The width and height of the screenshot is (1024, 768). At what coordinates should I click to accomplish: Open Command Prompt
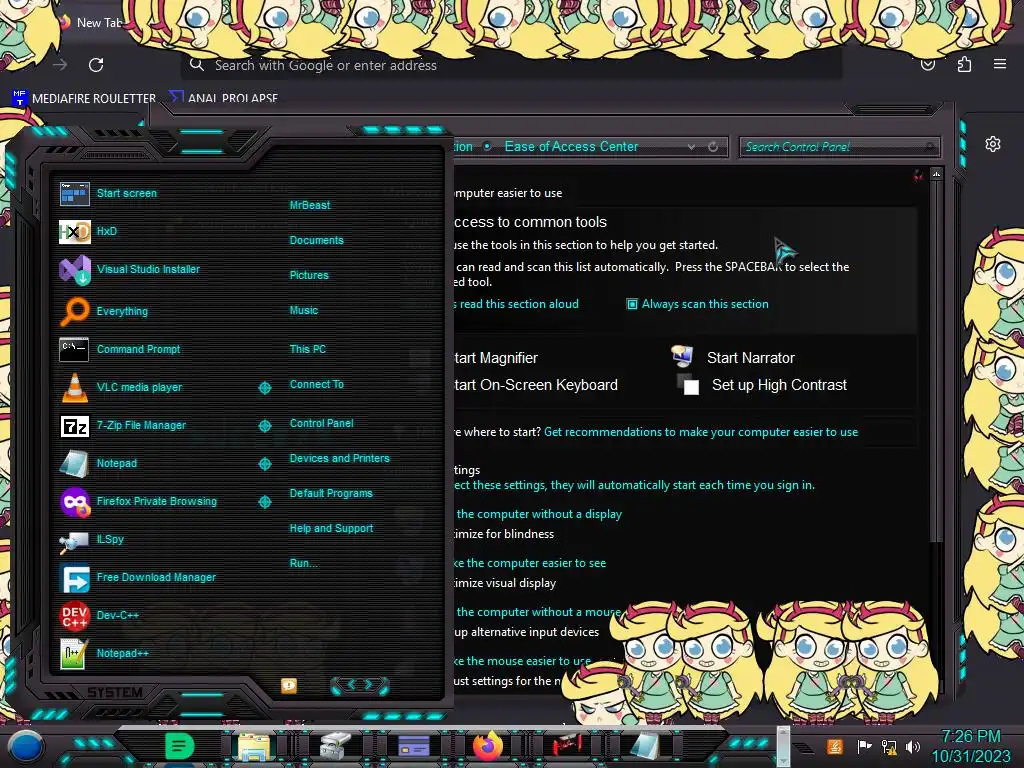[x=120, y=349]
